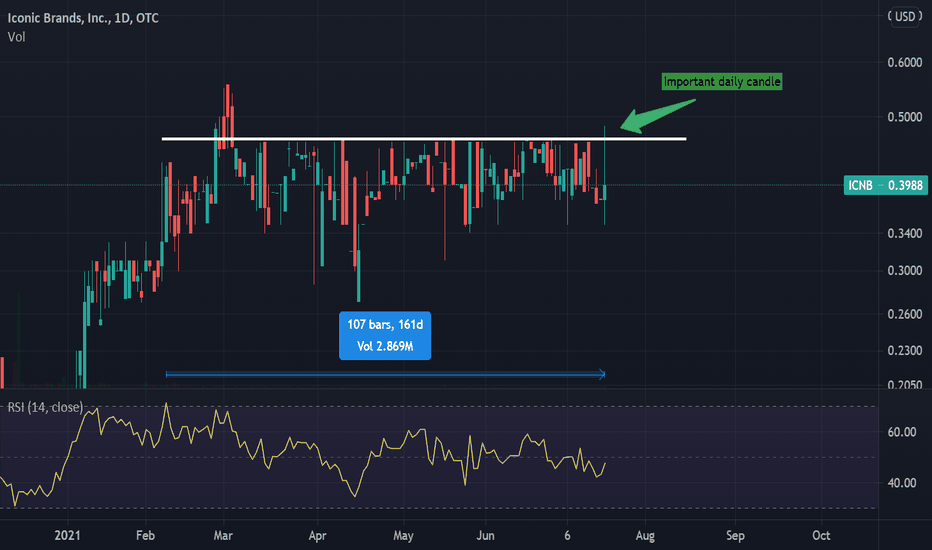932x550 pixels.
Task: Click the Sep label on time axis
Action: point(735,536)
